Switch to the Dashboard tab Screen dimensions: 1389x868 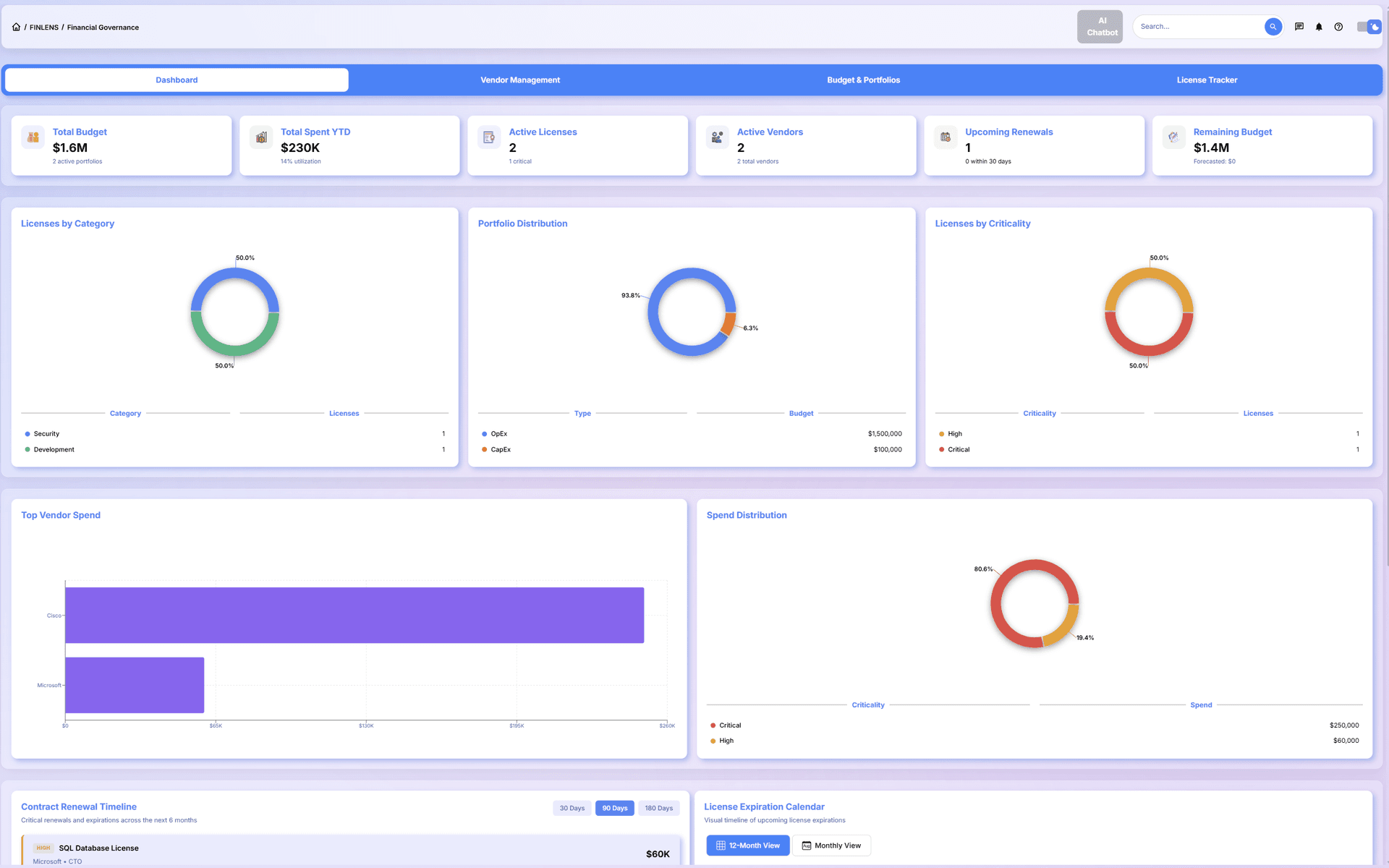click(177, 80)
